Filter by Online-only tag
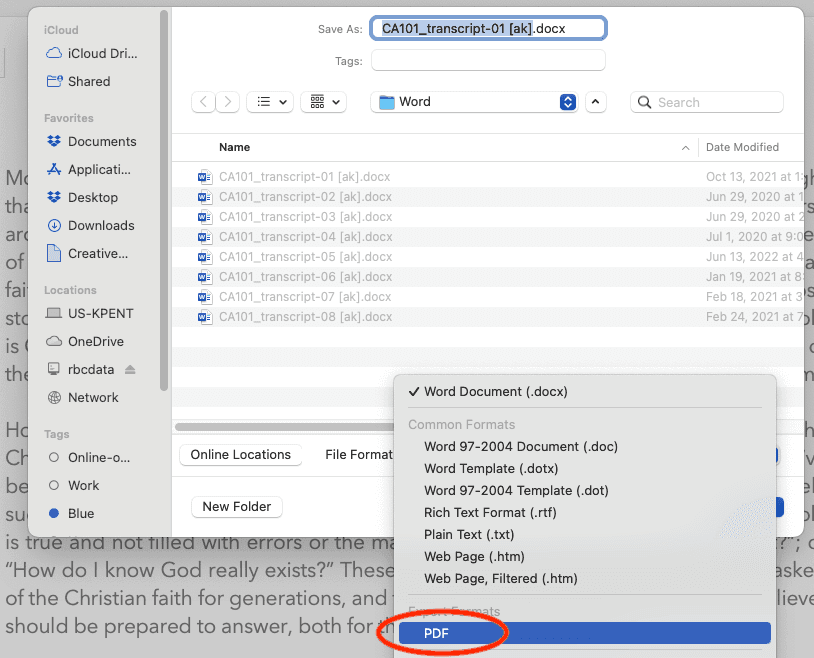 point(89,458)
